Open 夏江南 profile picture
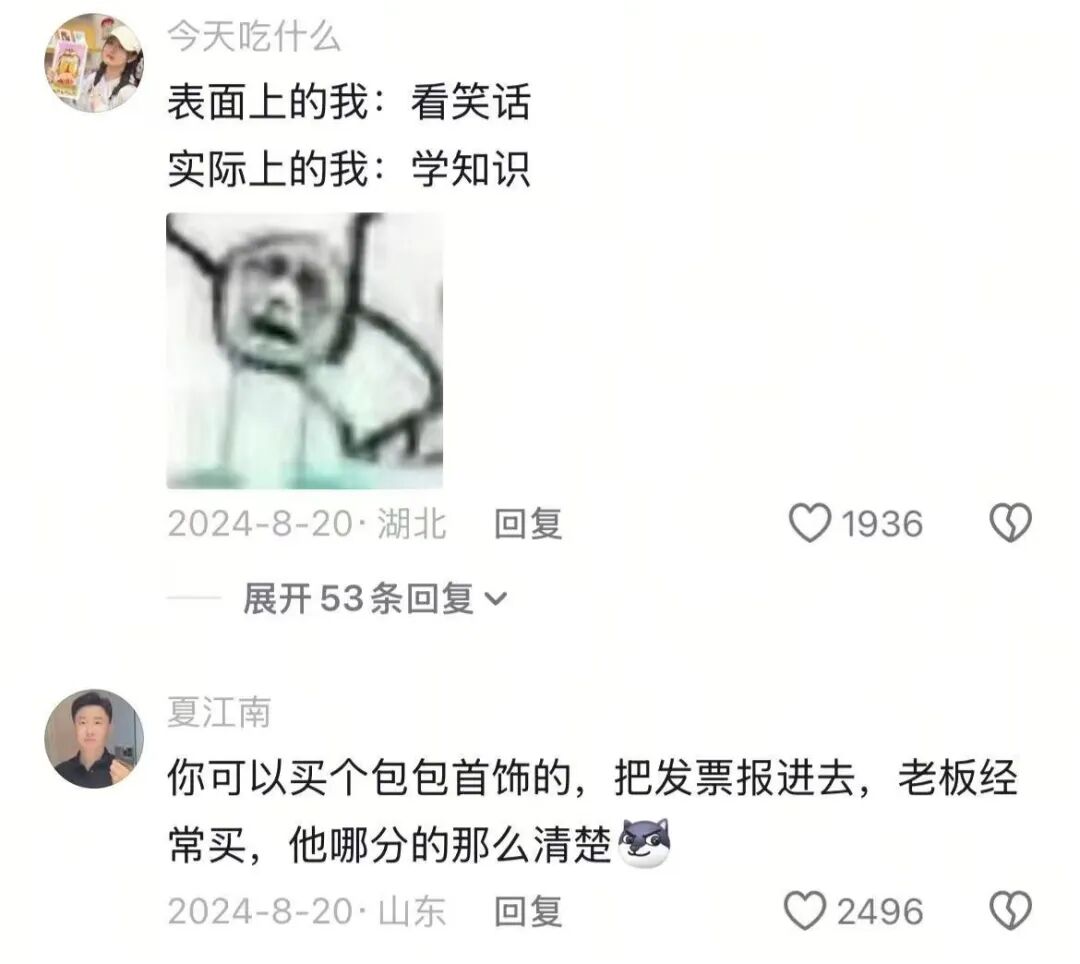1080x964 pixels. 94,739
